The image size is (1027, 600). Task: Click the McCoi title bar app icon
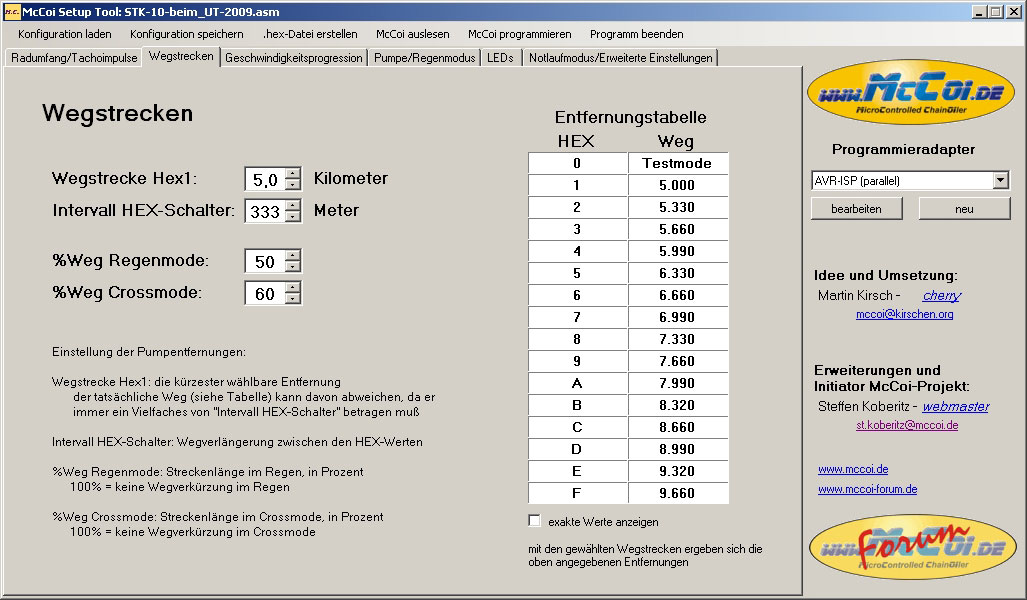coord(11,11)
